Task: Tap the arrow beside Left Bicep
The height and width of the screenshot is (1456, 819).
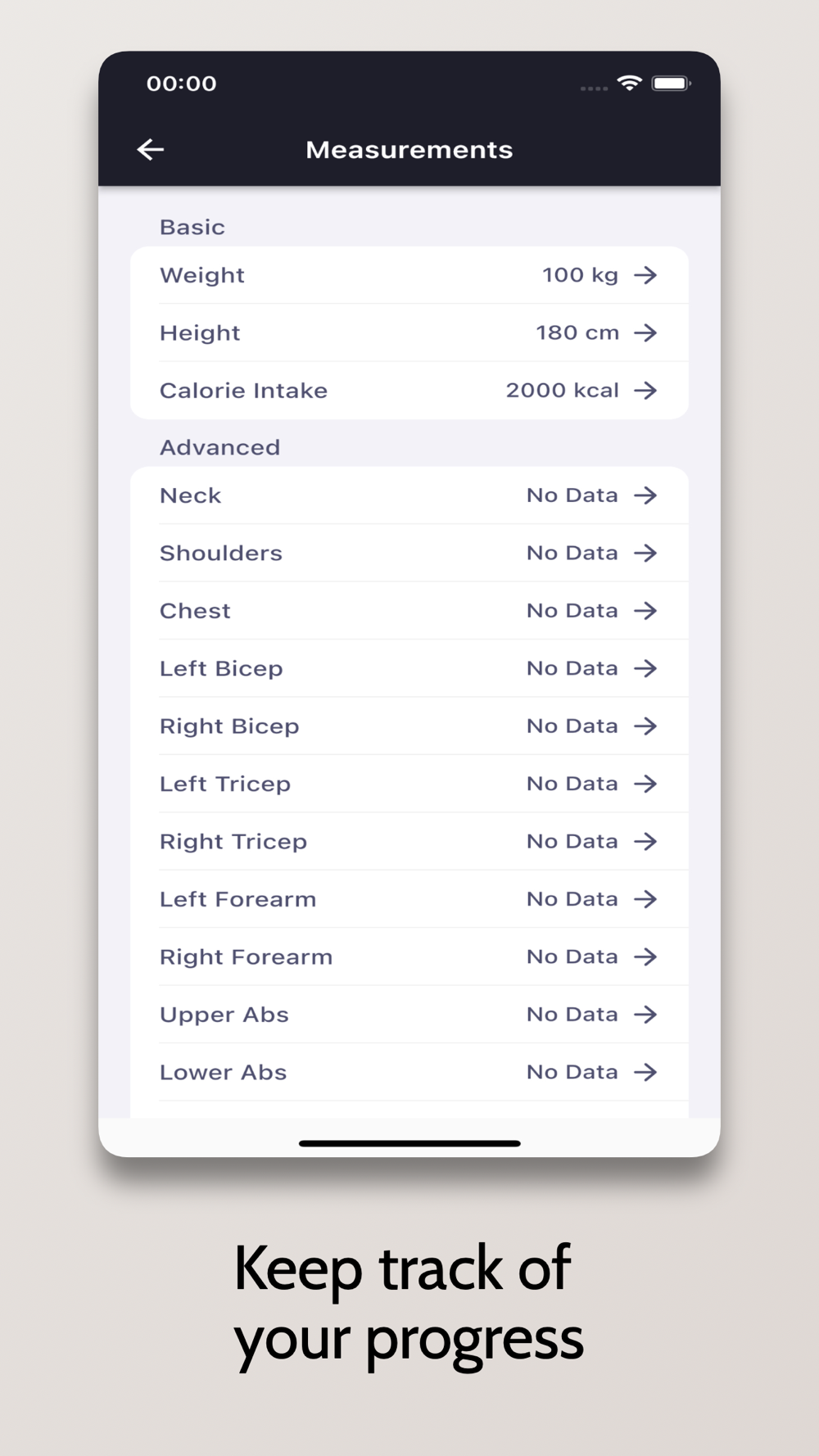Action: [x=645, y=668]
